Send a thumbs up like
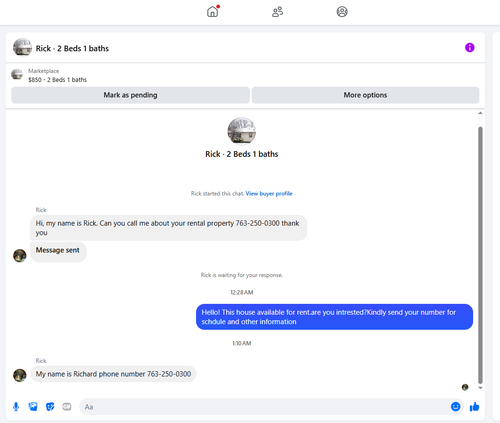This screenshot has height=423, width=500. 474,406
